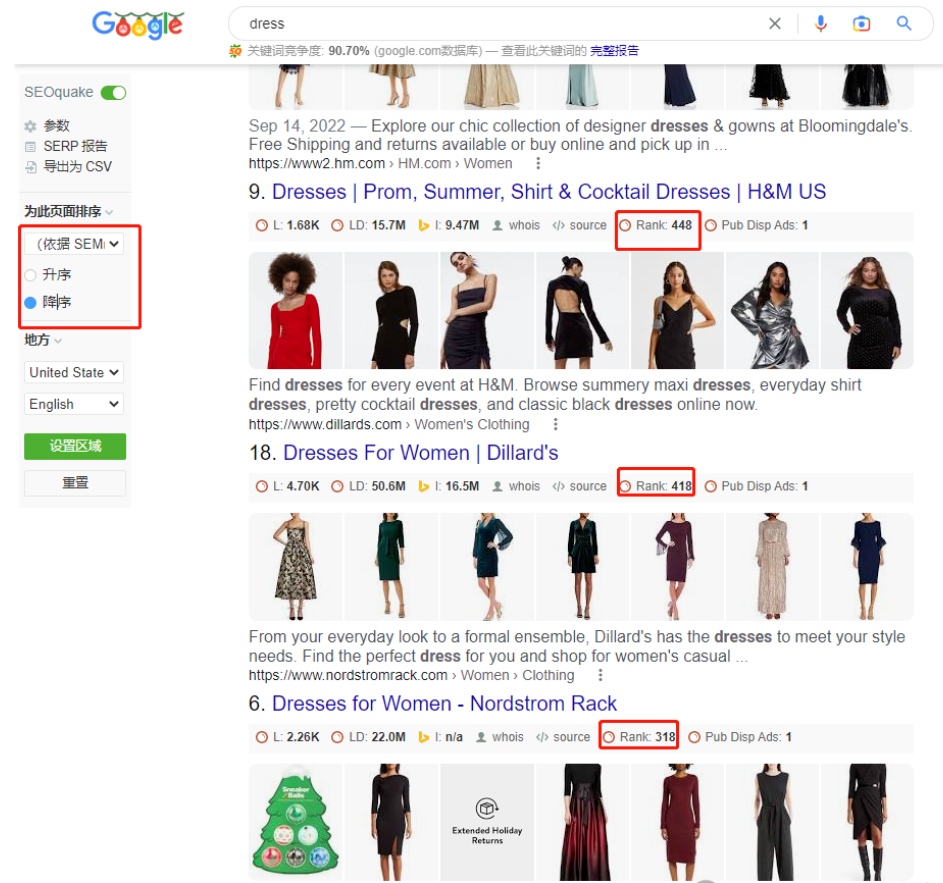
Task: Open the United States country dropdown
Action: click(74, 372)
